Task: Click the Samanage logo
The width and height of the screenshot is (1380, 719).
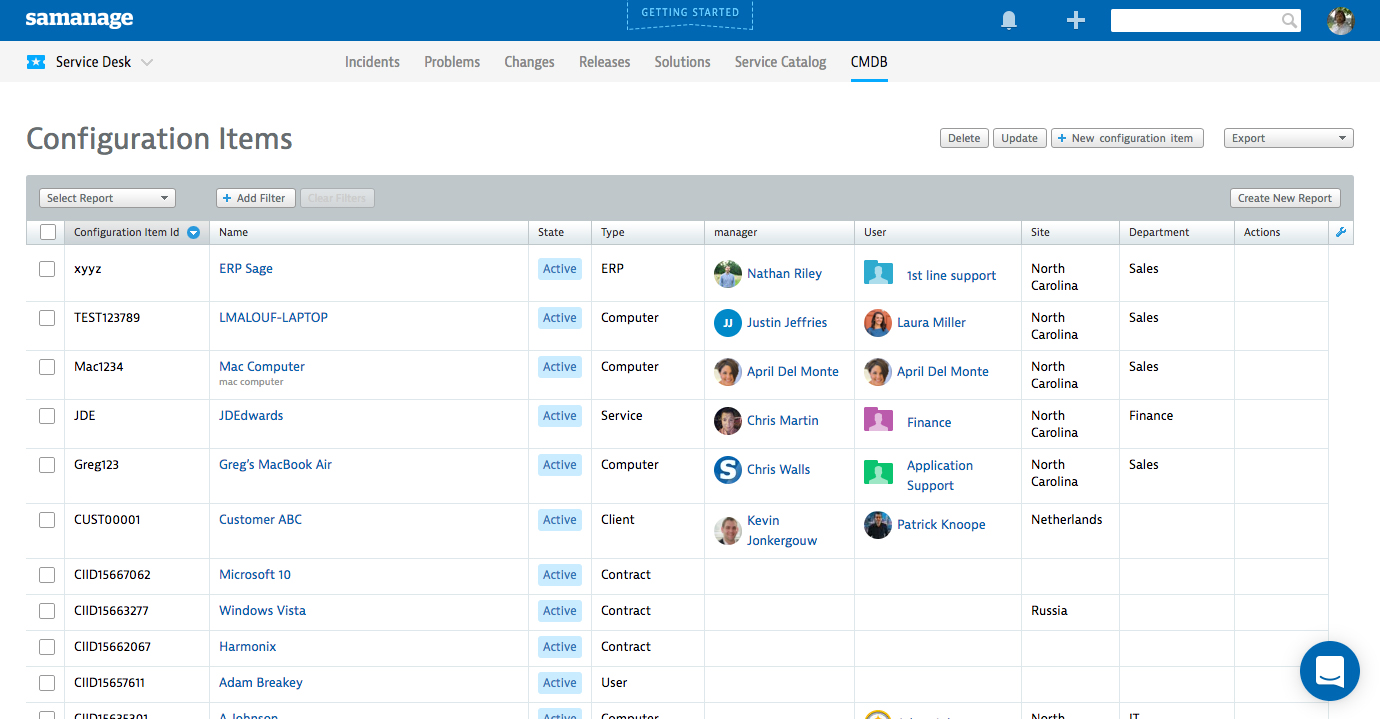Action: pos(79,19)
